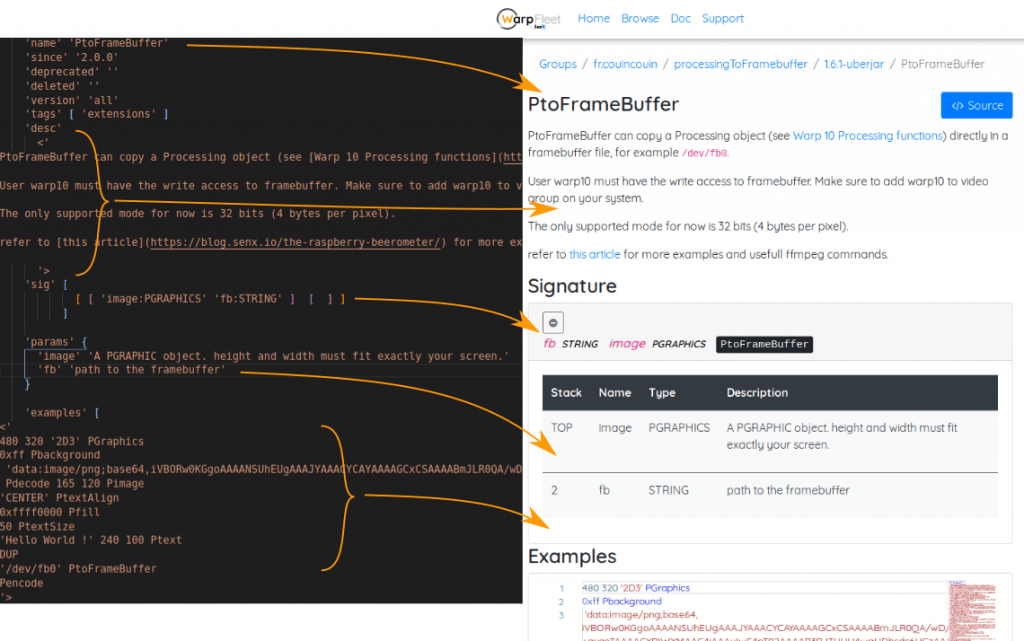Viewport: 1024px width, 641px height.
Task: Navigate to Groups breadcrumb
Action: click(x=558, y=64)
